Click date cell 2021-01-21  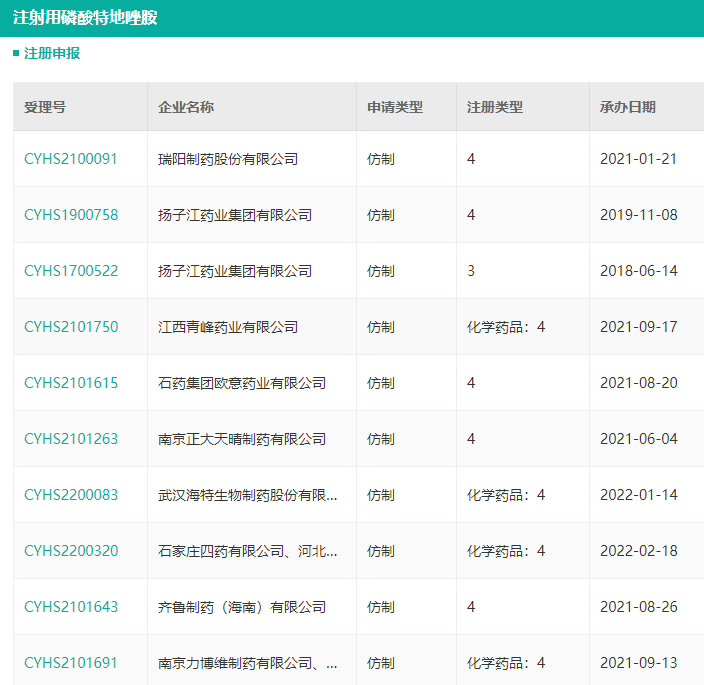coord(638,159)
